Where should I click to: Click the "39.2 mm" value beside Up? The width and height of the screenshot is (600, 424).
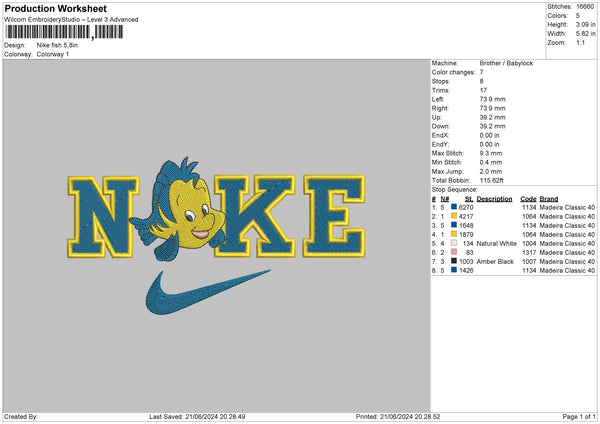(492, 117)
